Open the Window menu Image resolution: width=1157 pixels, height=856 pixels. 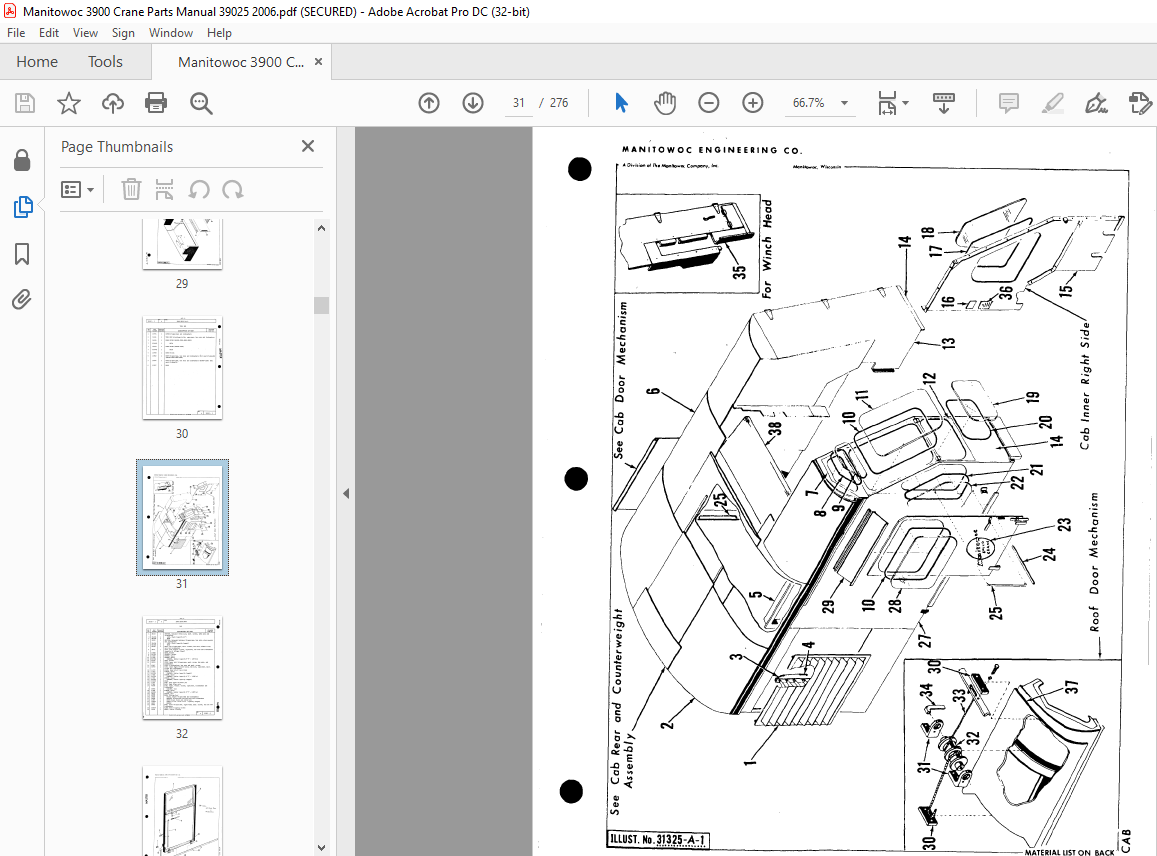170,32
